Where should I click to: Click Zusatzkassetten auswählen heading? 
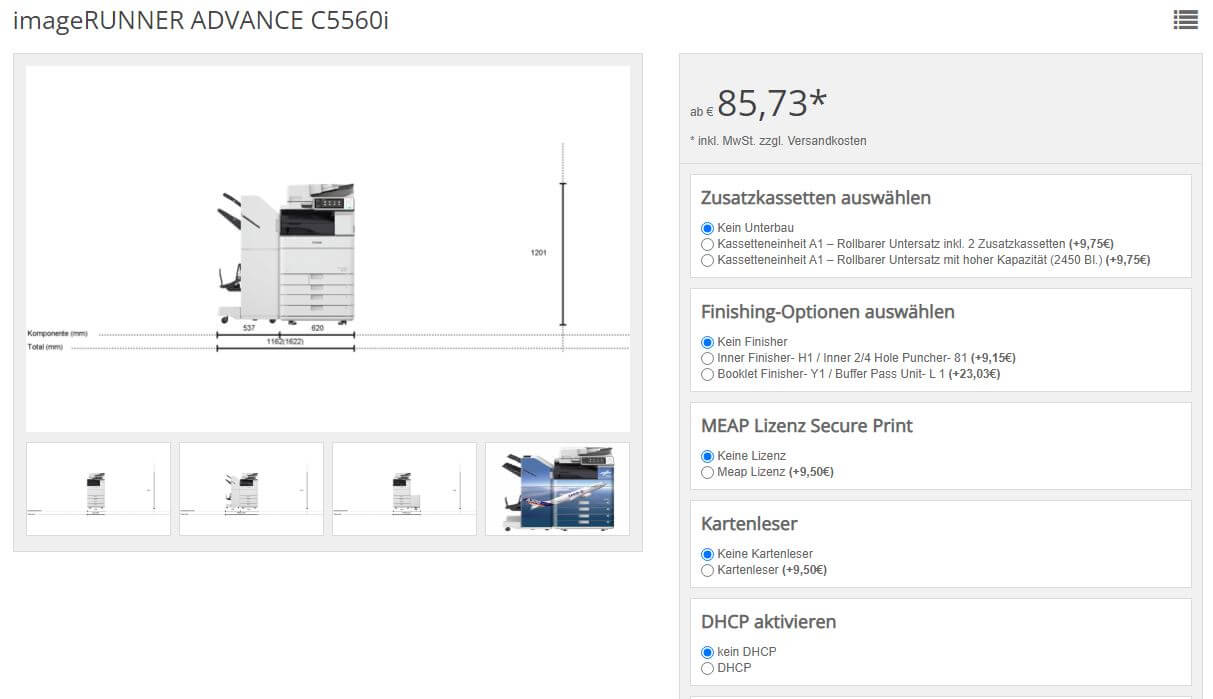[816, 197]
